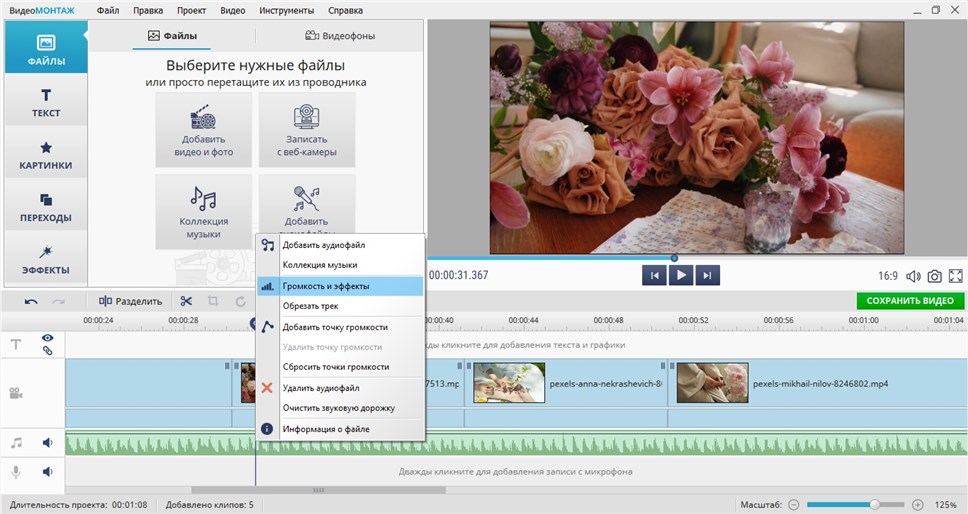Open the Инструменты menu
Image resolution: width=968 pixels, height=514 pixels.
[x=286, y=10]
